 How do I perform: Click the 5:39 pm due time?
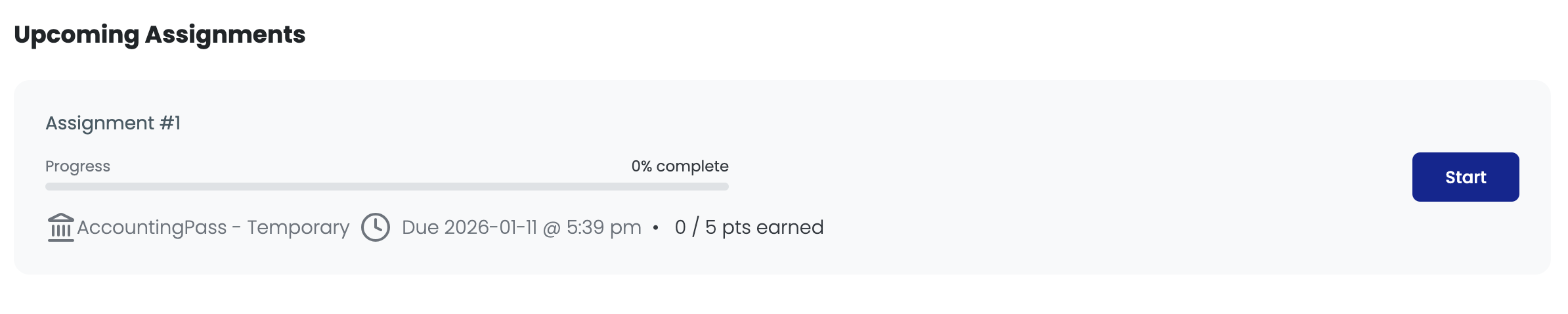point(603,227)
